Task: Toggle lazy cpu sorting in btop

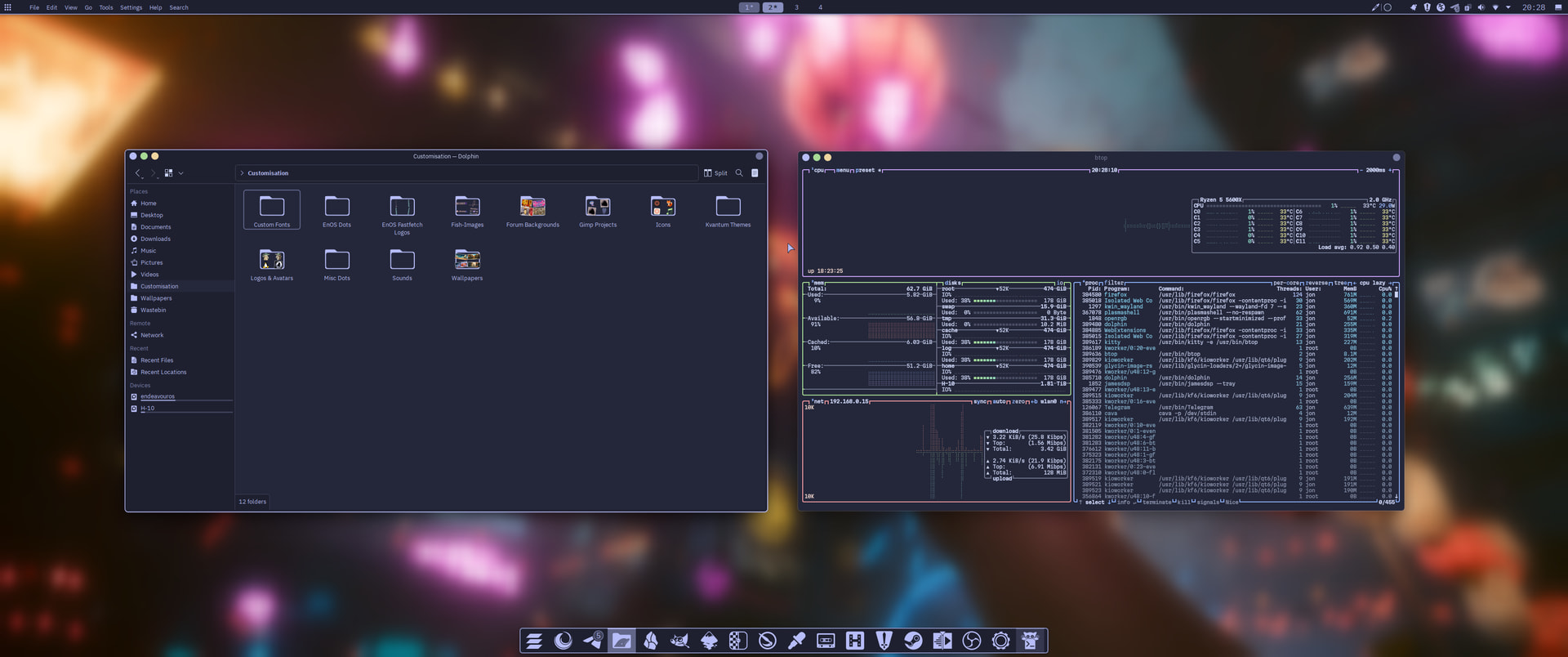Action: 1372,283
